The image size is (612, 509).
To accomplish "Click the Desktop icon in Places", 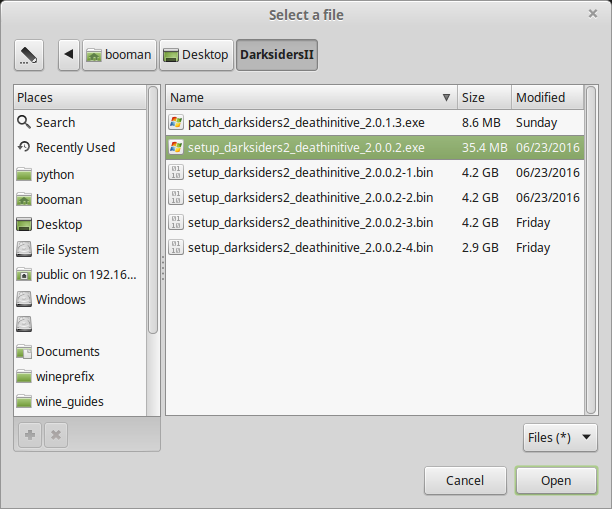I will point(24,224).
